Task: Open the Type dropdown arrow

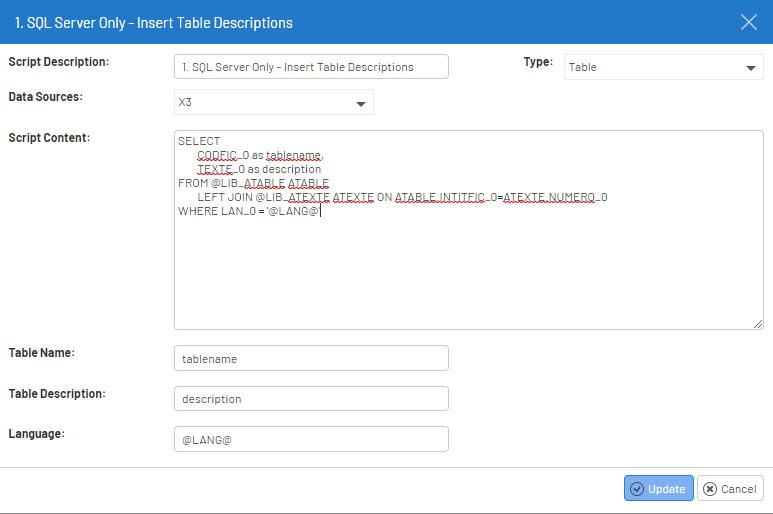Action: click(751, 68)
